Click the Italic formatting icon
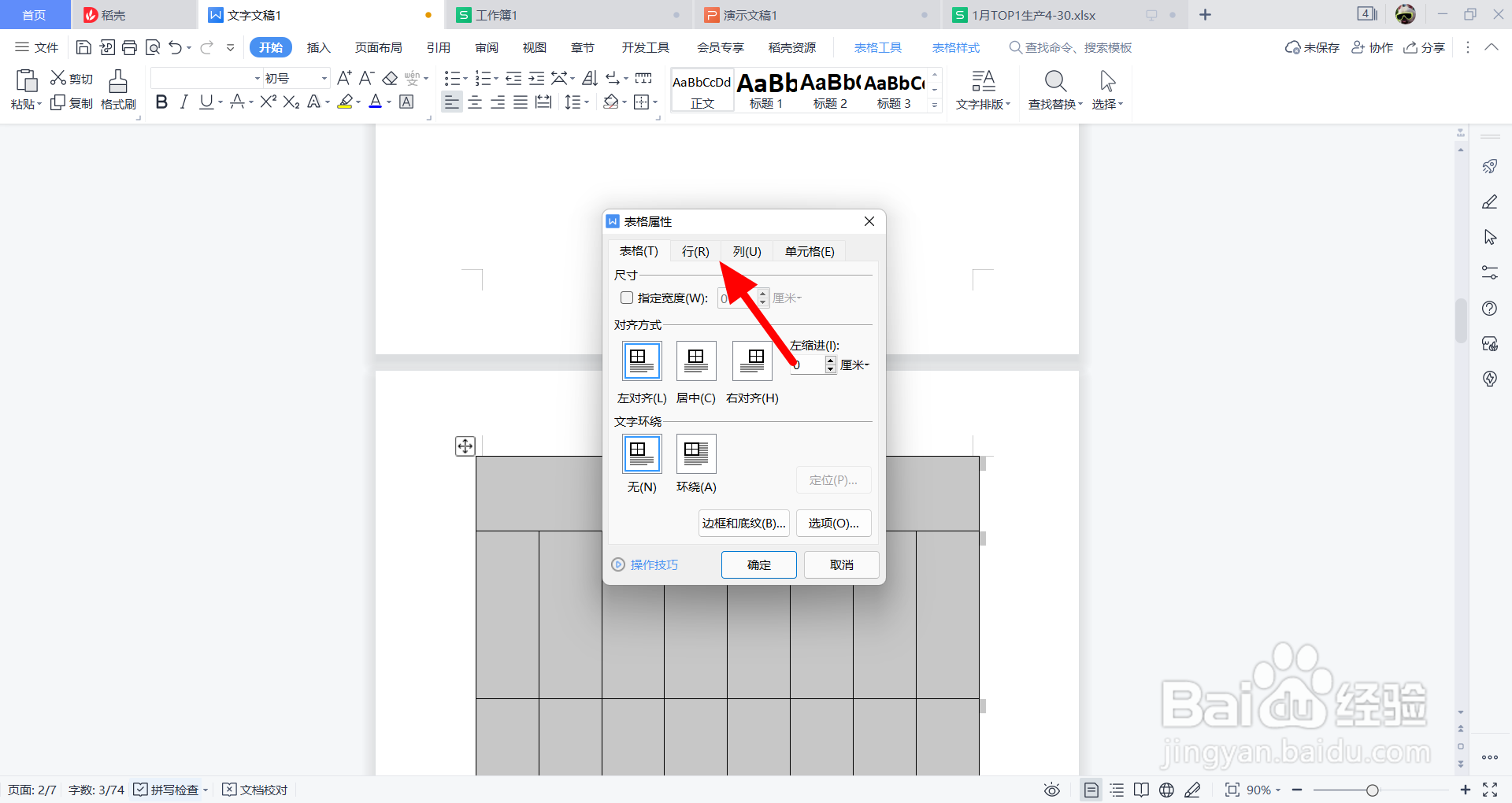This screenshot has width=1512, height=803. [183, 102]
